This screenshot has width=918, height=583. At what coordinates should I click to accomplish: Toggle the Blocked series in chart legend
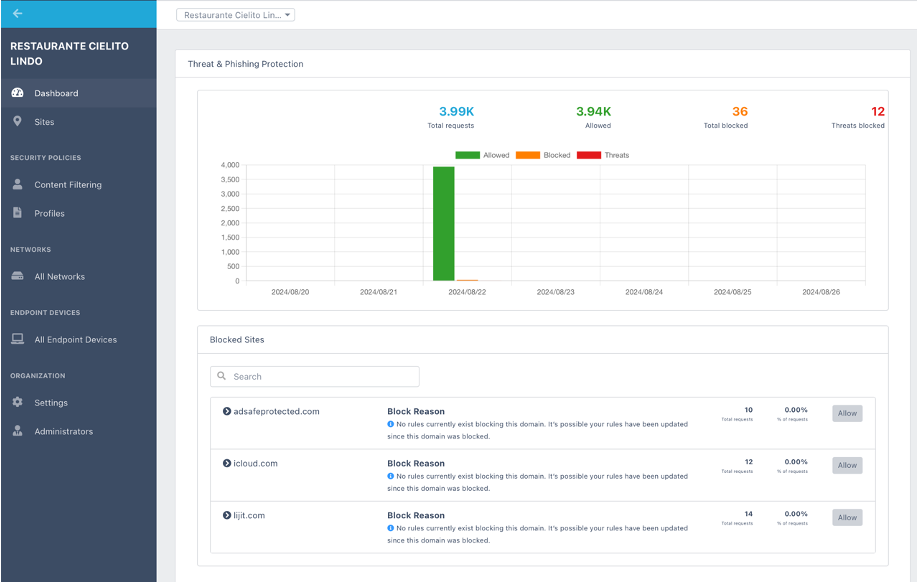[543, 155]
